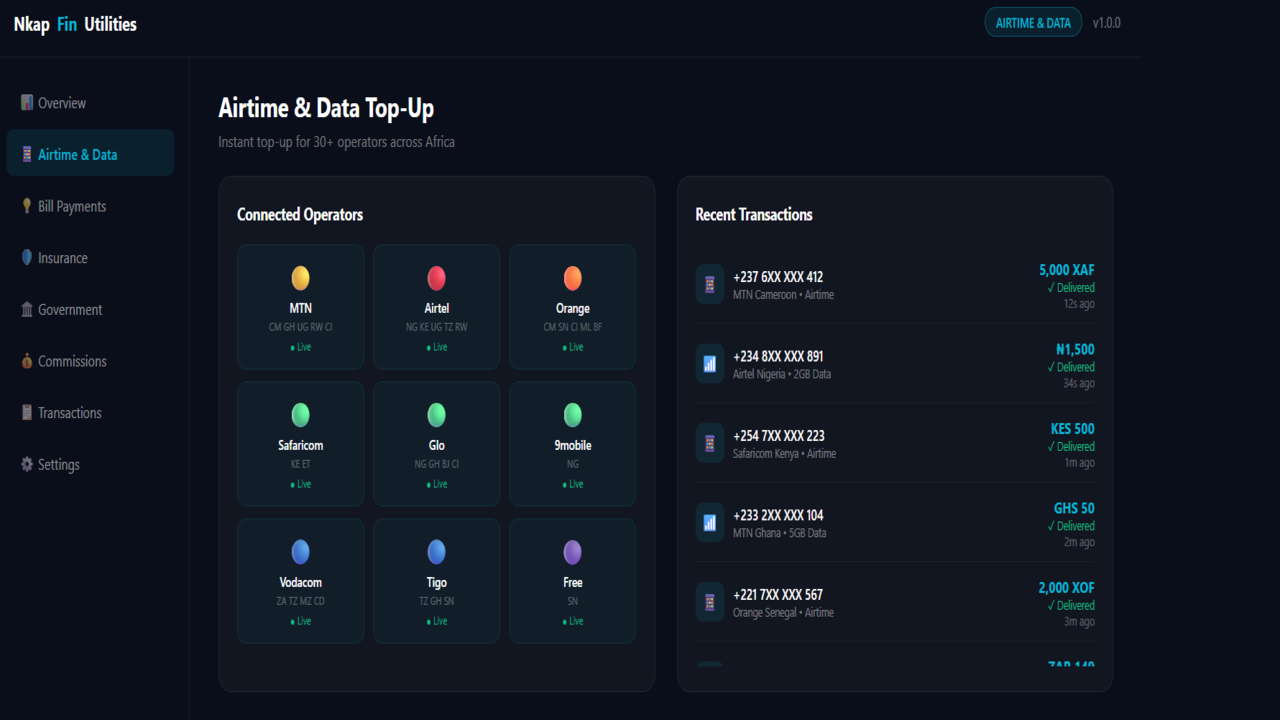Choose the Safaricom operator icon

click(x=300, y=415)
